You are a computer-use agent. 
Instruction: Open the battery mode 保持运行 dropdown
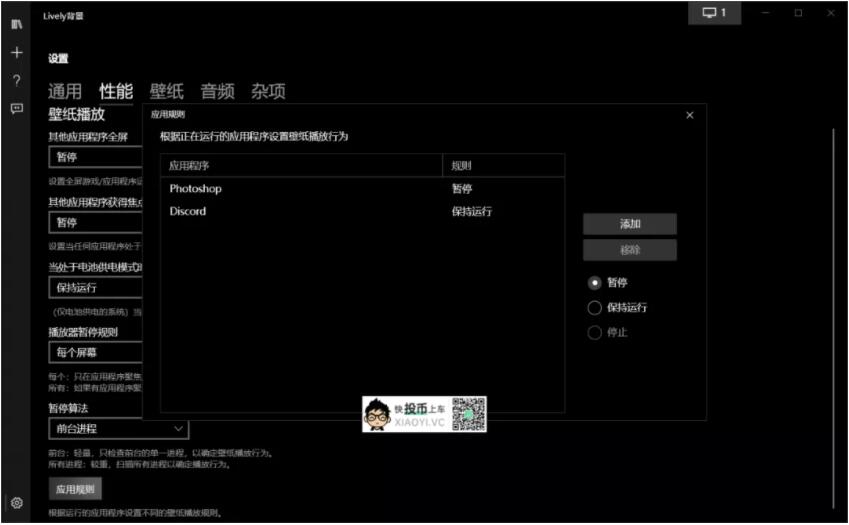(95, 288)
